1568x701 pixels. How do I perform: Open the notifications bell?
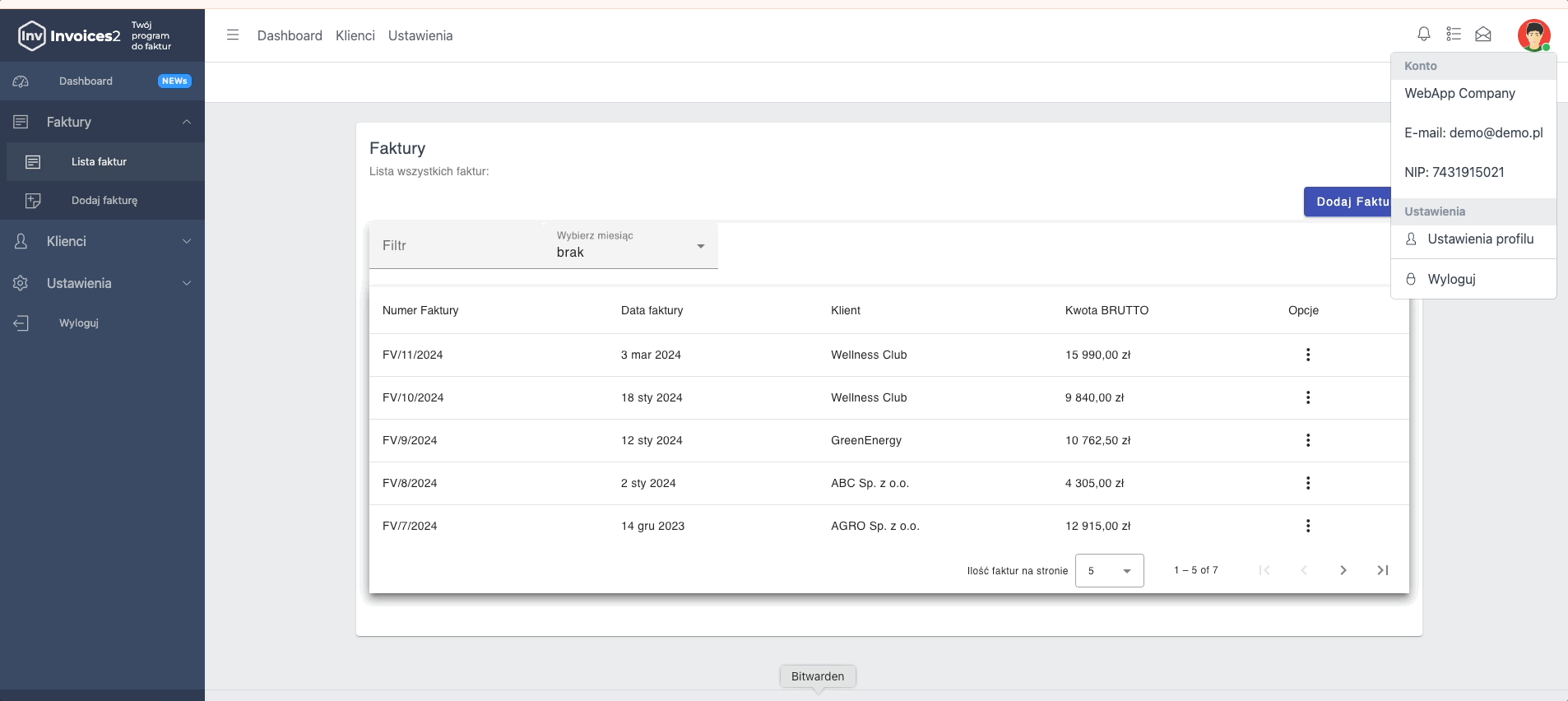click(x=1424, y=34)
